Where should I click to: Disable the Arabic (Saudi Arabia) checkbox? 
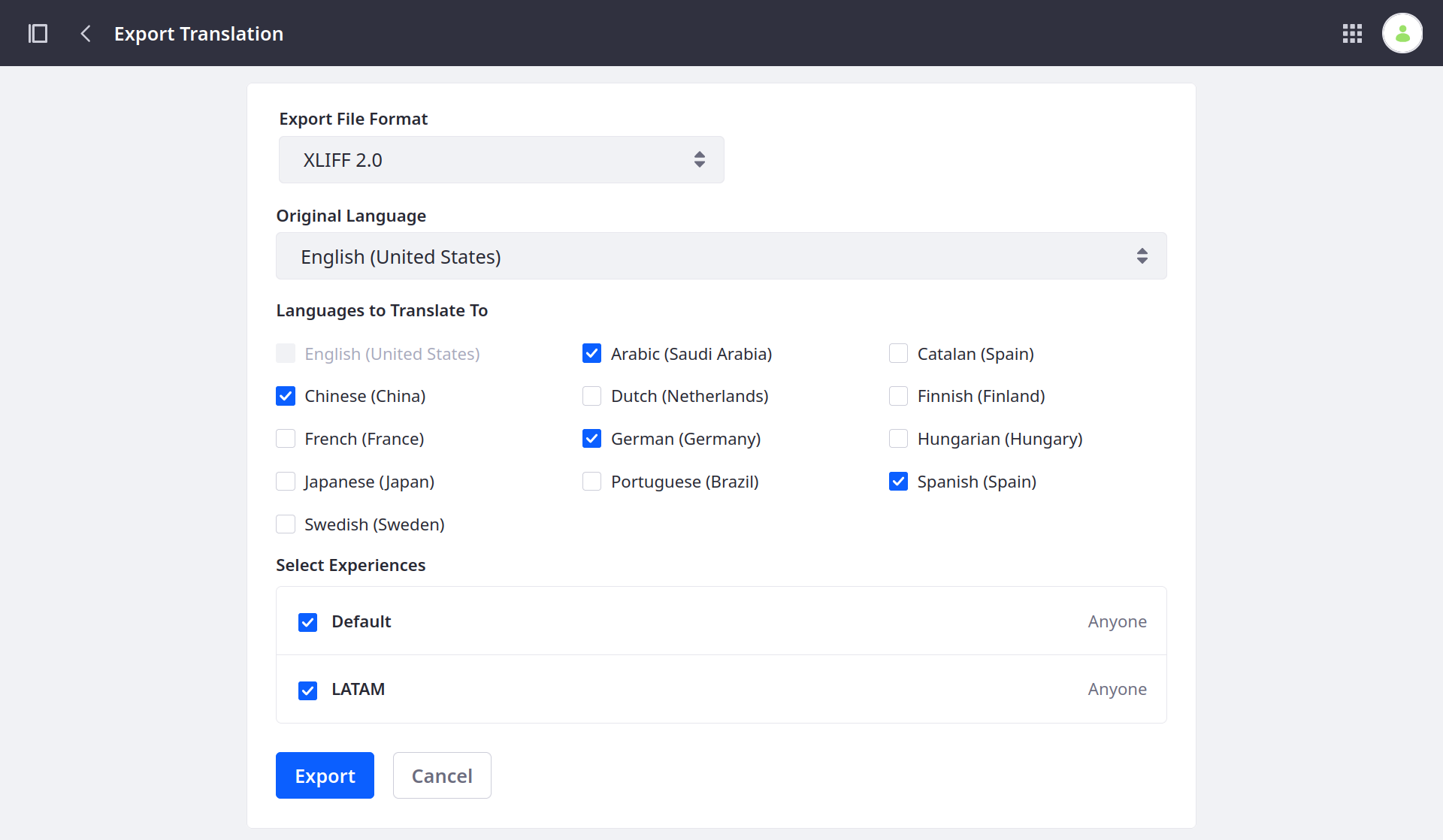tap(590, 353)
